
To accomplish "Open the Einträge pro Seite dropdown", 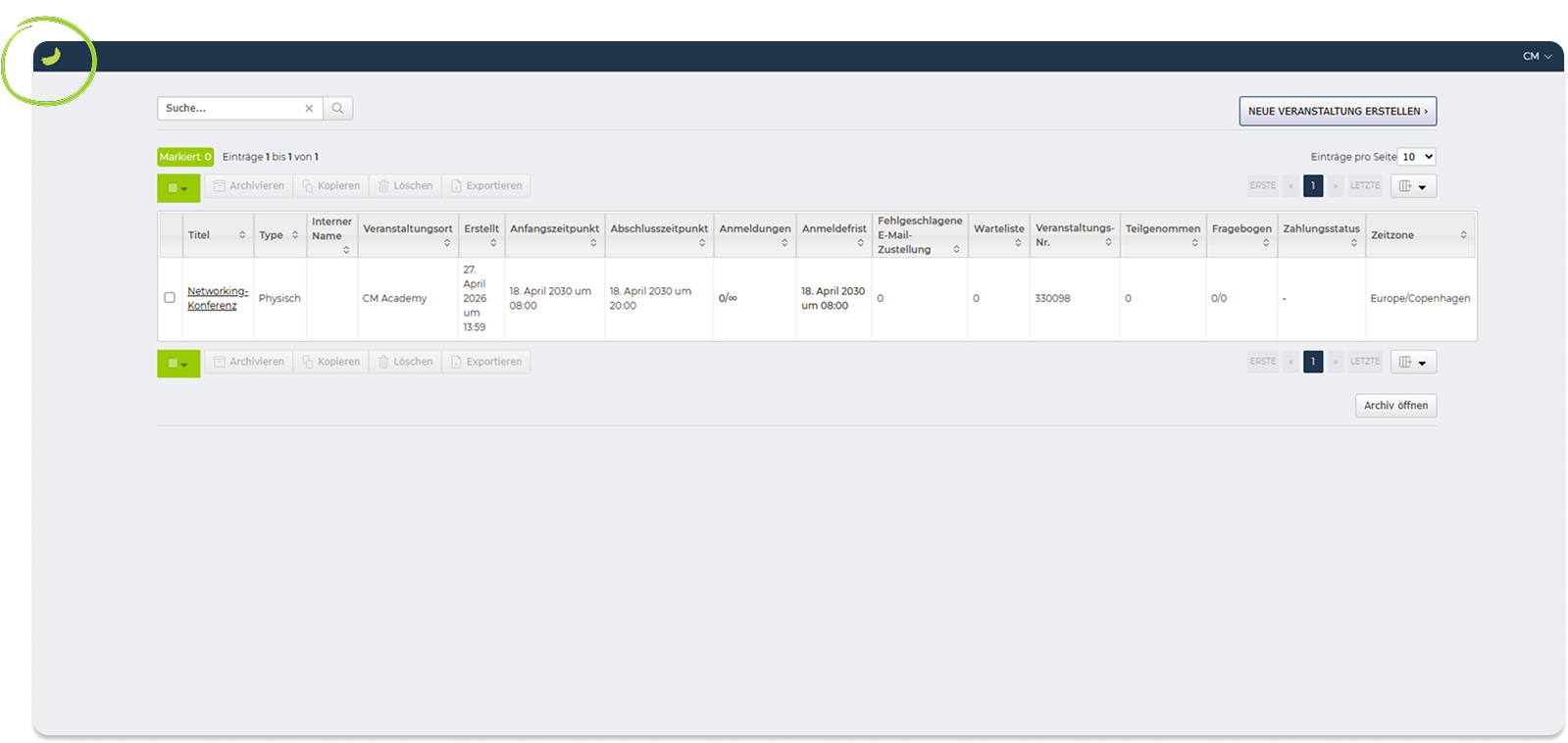I will pos(1417,157).
